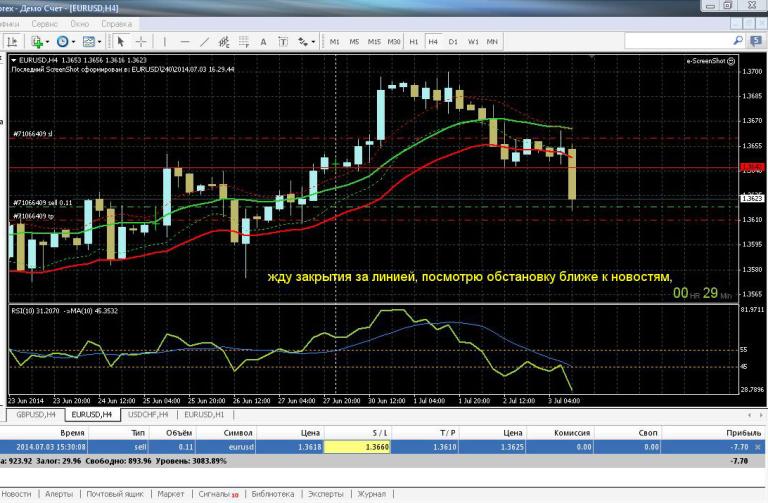
Task: Switch chart to M5 timeframe
Action: point(354,42)
